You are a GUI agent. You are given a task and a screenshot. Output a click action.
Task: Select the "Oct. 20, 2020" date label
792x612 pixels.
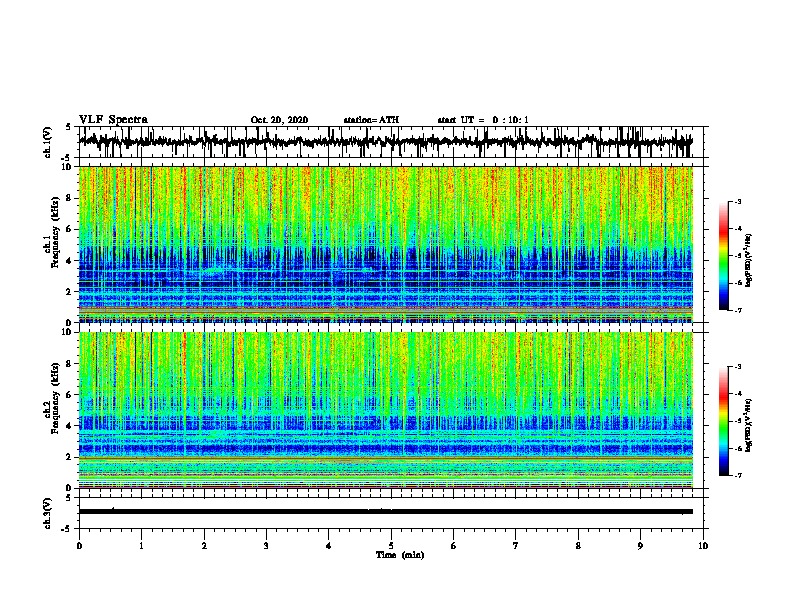tap(279, 120)
